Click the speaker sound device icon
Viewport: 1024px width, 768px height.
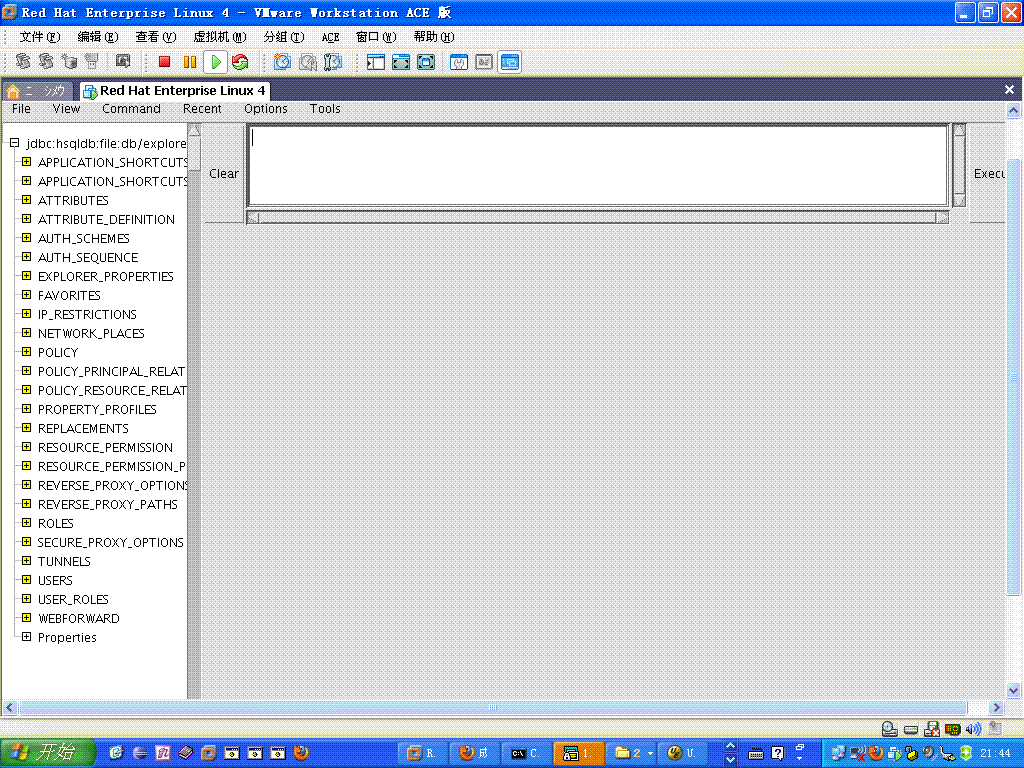[973, 729]
